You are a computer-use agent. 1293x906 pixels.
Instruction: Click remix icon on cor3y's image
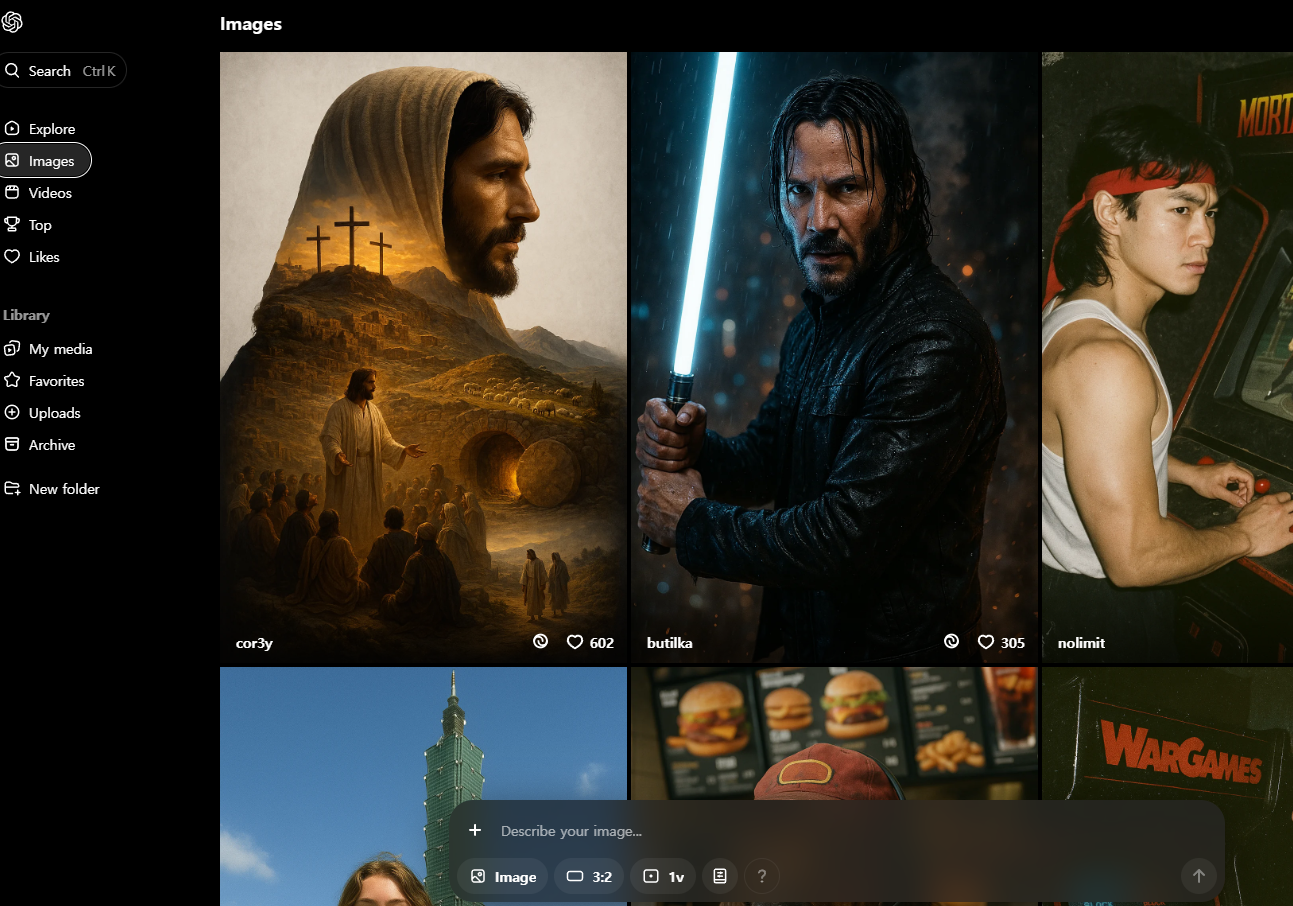coord(540,642)
